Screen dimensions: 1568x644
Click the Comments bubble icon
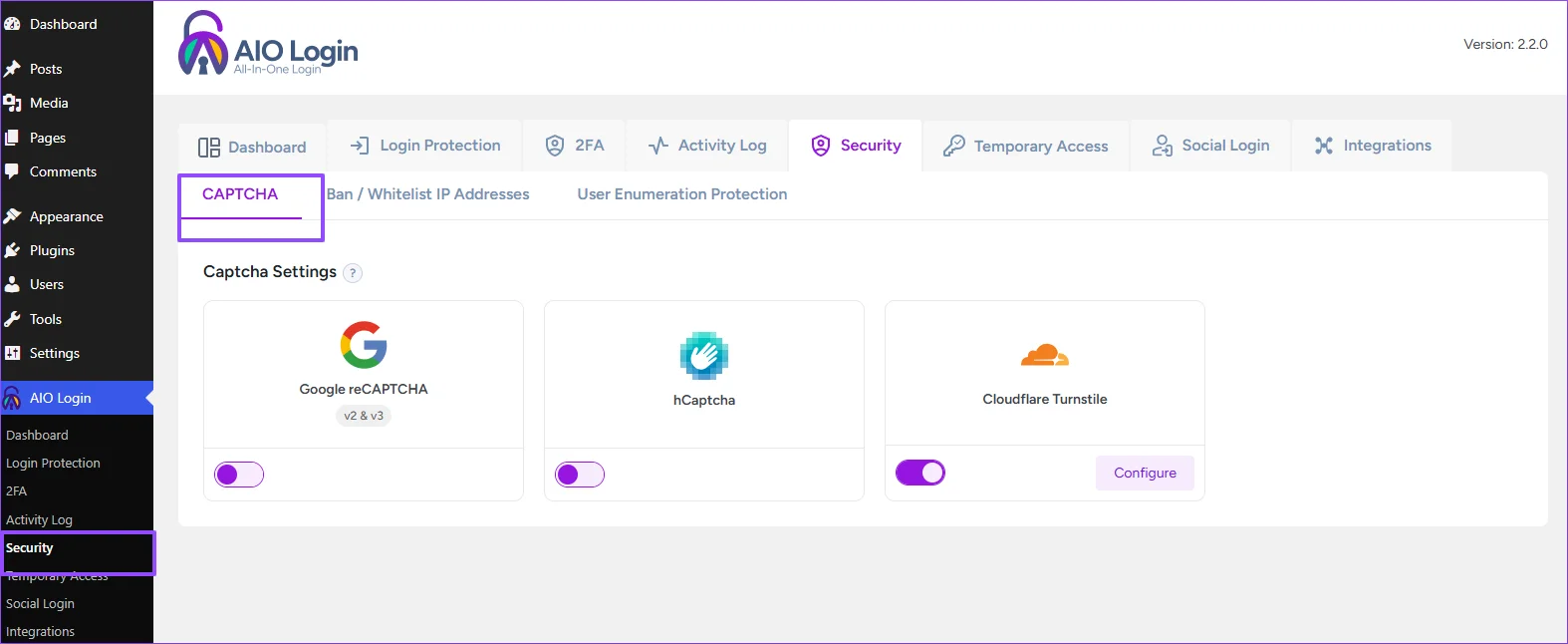click(x=12, y=171)
